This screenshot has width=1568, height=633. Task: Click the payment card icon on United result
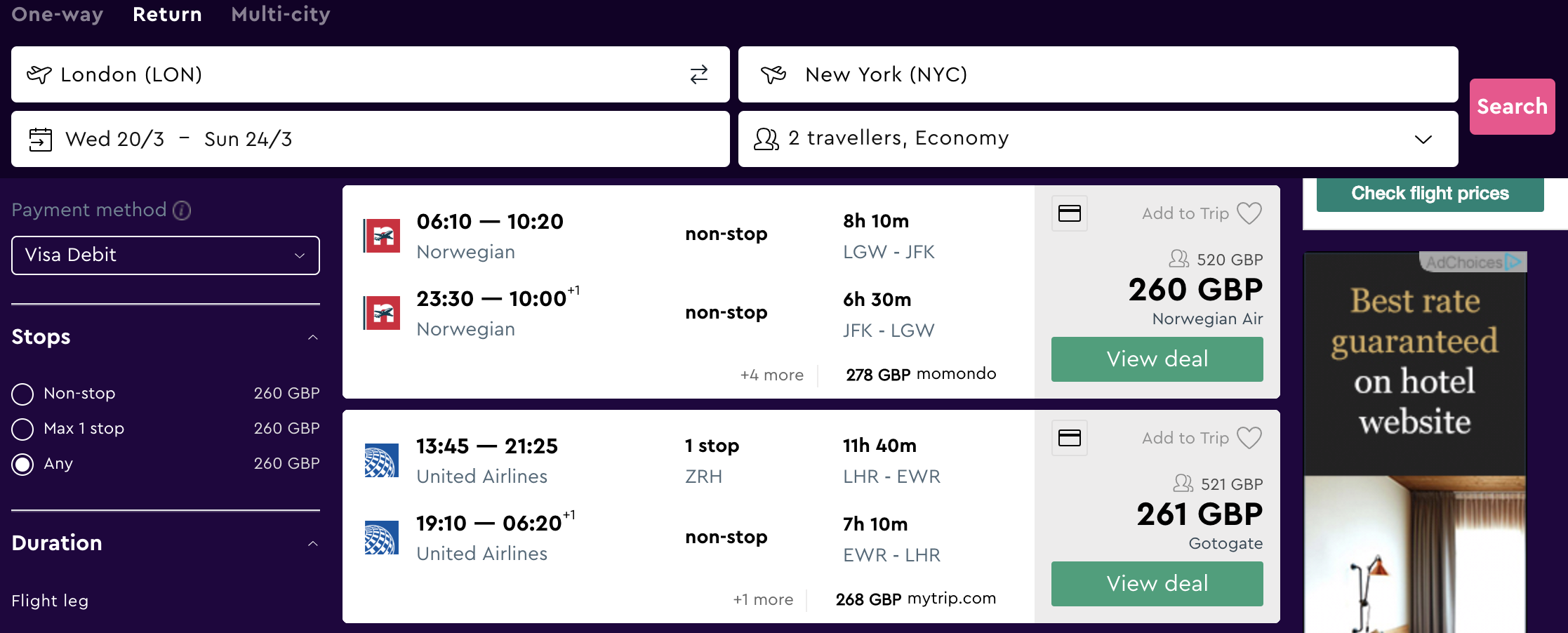1069,438
